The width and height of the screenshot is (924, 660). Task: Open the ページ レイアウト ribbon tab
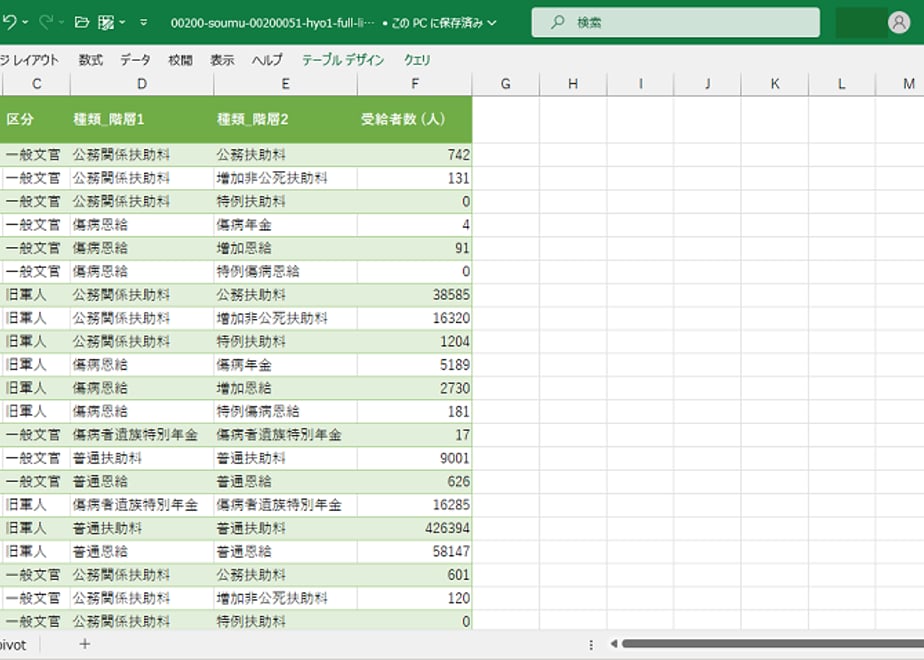[29, 60]
